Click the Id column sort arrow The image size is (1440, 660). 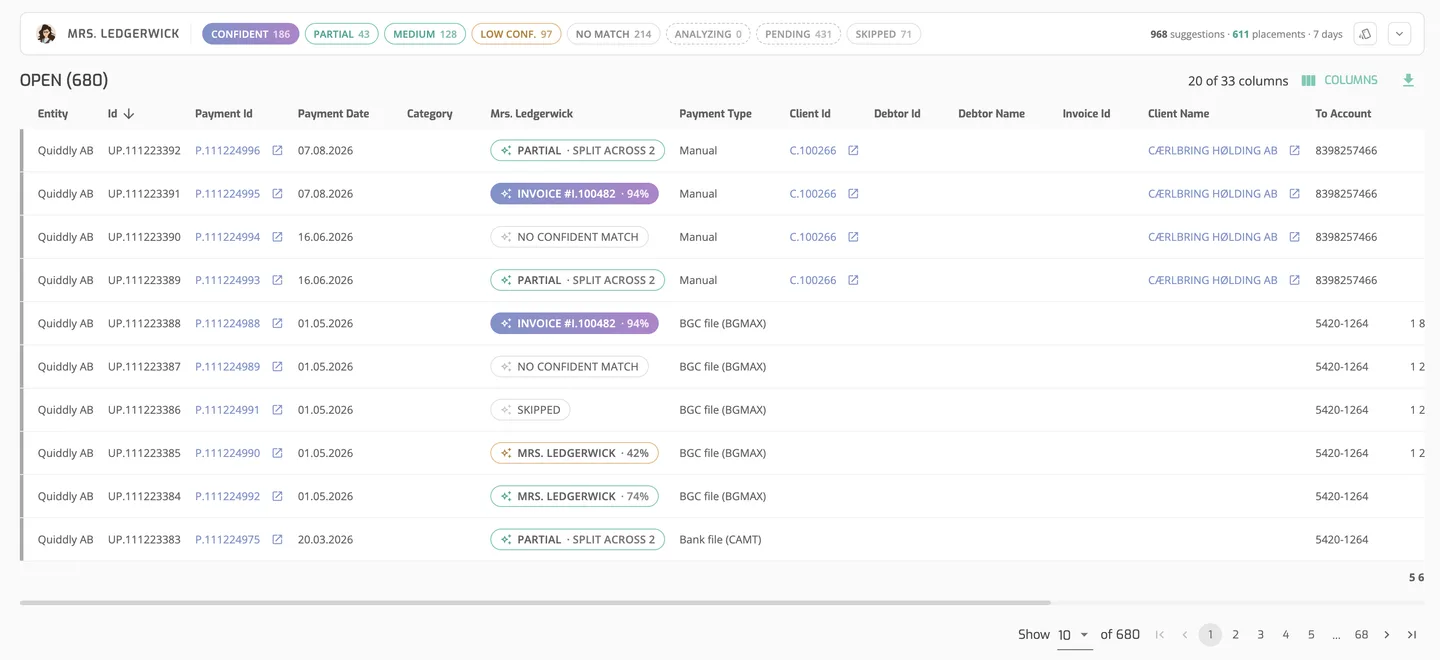129,114
